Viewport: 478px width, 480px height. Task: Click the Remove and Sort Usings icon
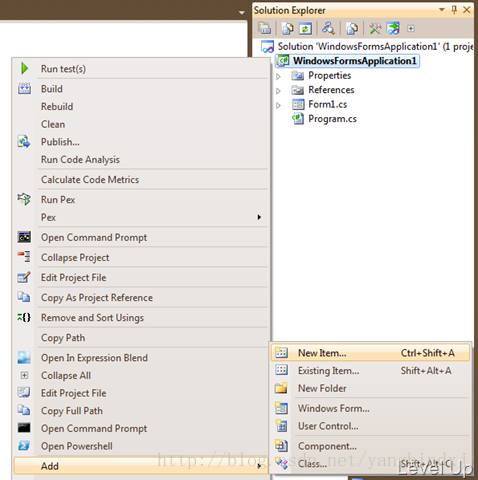tap(24, 317)
